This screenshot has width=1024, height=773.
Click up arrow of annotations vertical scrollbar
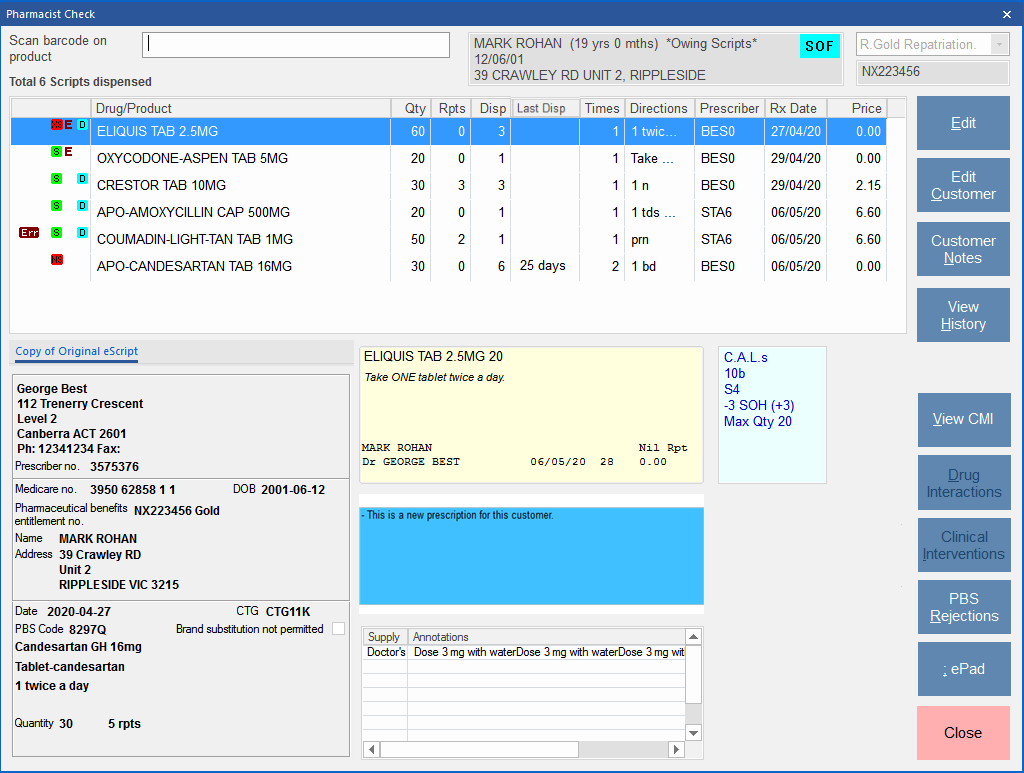coord(694,637)
